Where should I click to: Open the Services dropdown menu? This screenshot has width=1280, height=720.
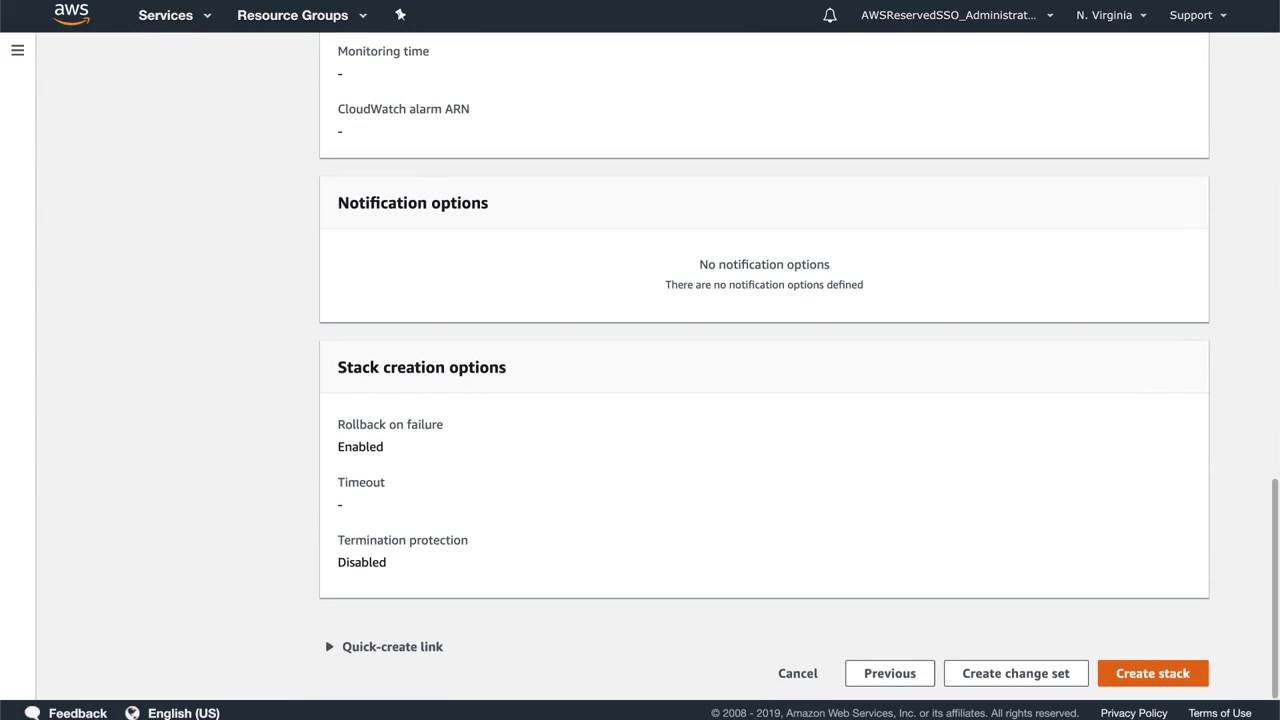(175, 15)
